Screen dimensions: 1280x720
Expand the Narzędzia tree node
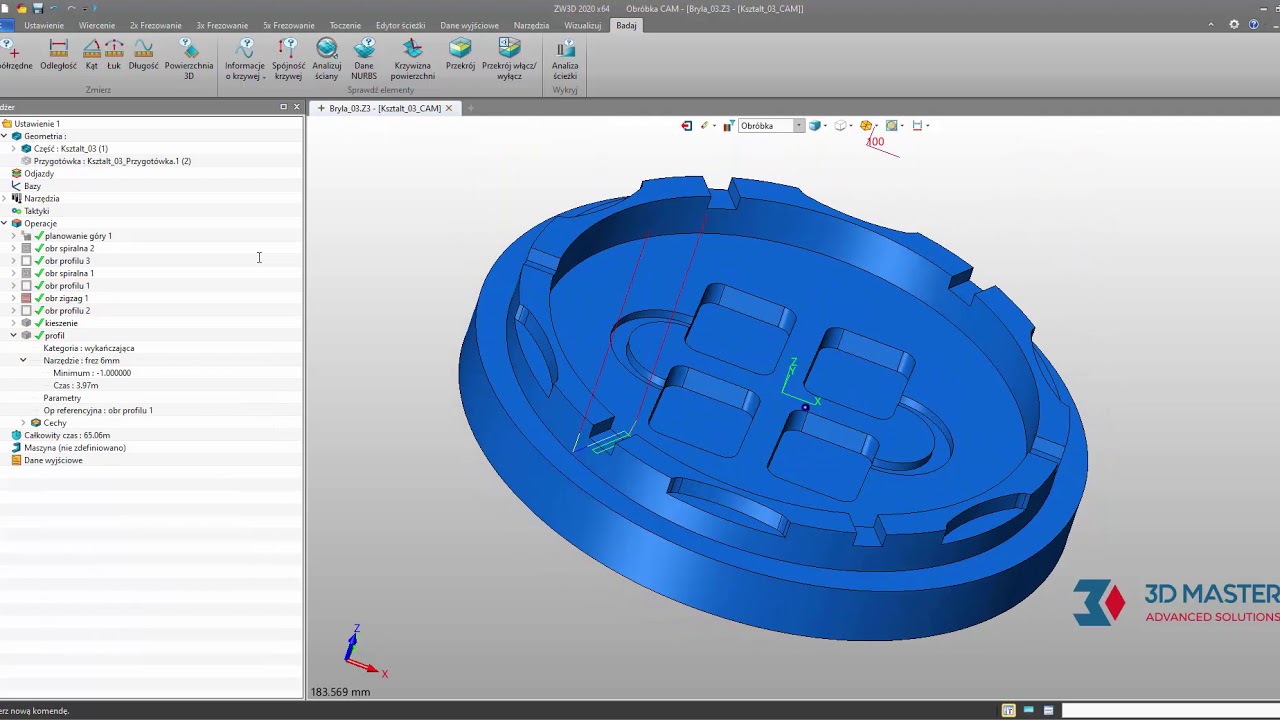[5, 199]
